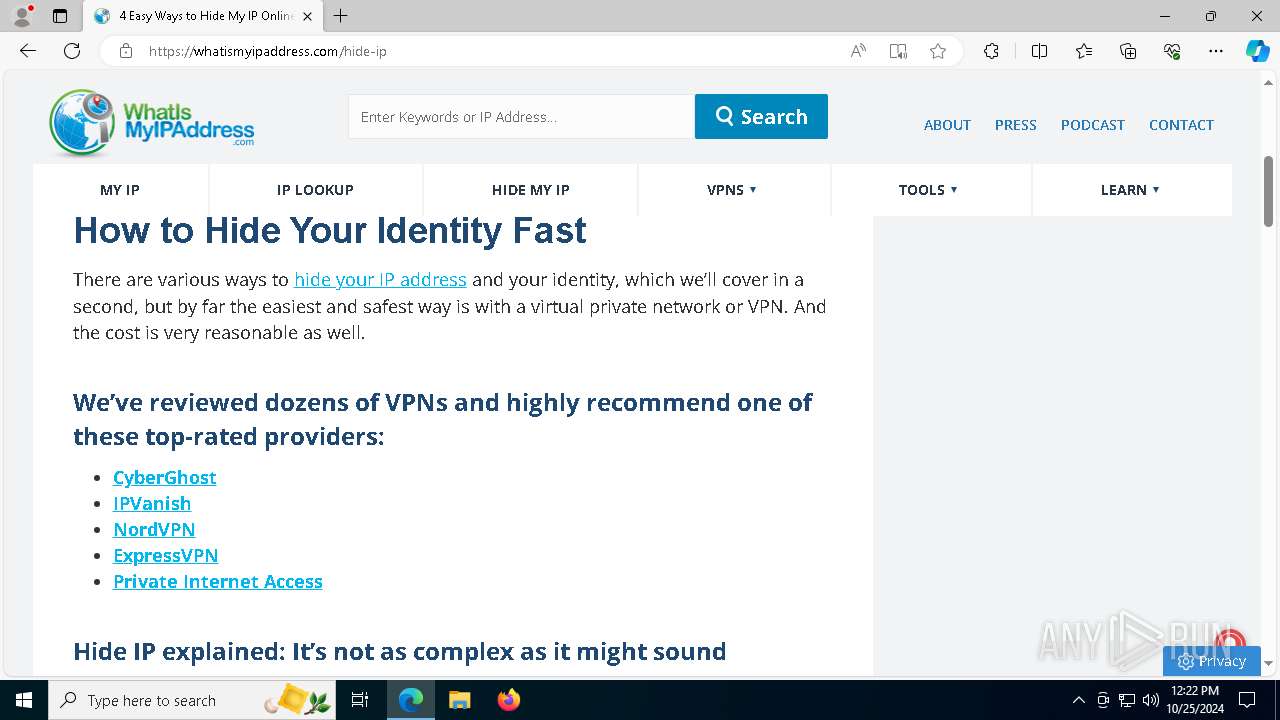Open the Collections icon
The width and height of the screenshot is (1280, 720).
point(1128,51)
